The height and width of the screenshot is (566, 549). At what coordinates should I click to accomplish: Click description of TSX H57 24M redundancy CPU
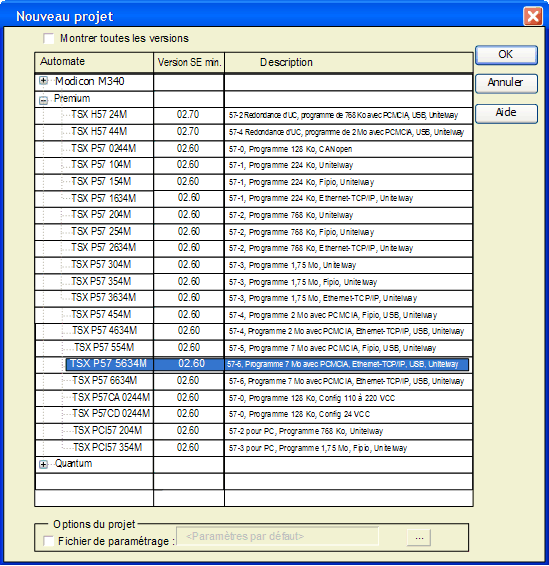pyautogui.click(x=343, y=116)
